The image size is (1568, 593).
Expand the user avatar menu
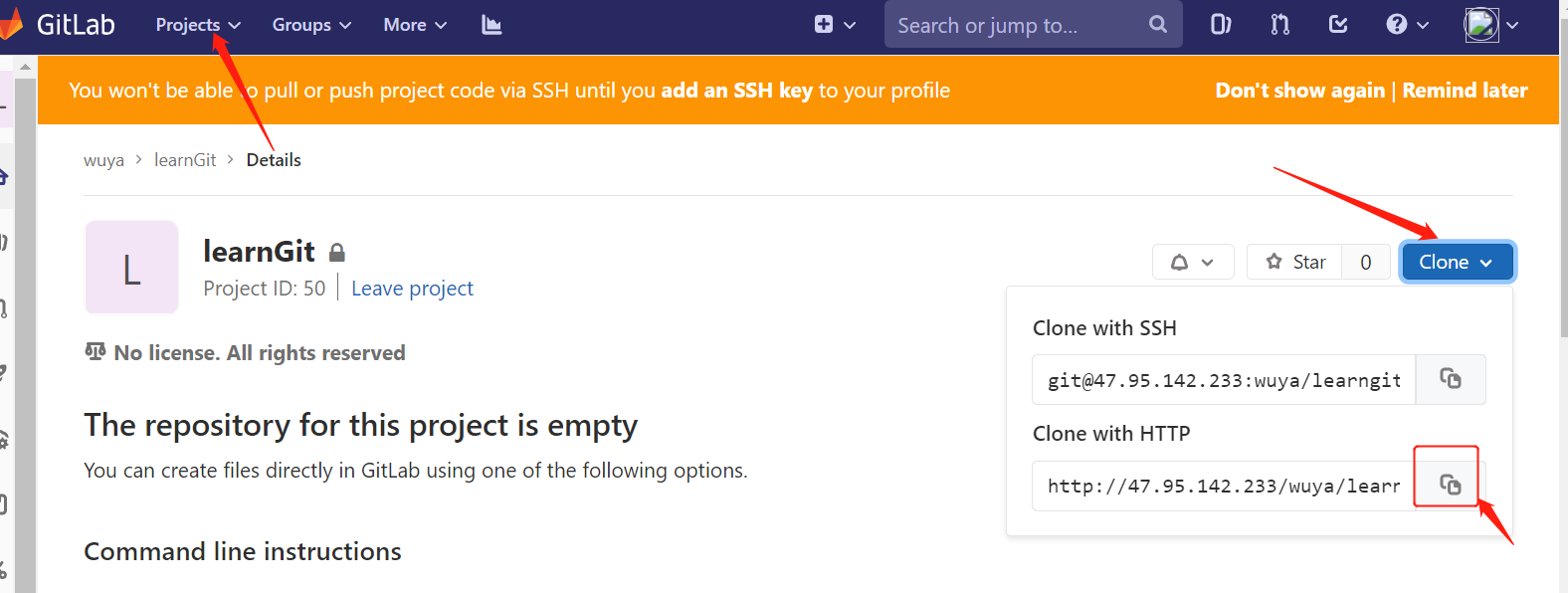(x=1490, y=25)
